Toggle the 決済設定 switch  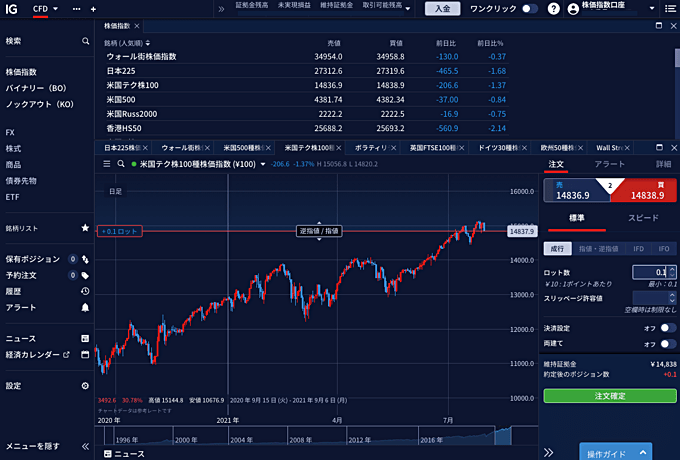668,328
